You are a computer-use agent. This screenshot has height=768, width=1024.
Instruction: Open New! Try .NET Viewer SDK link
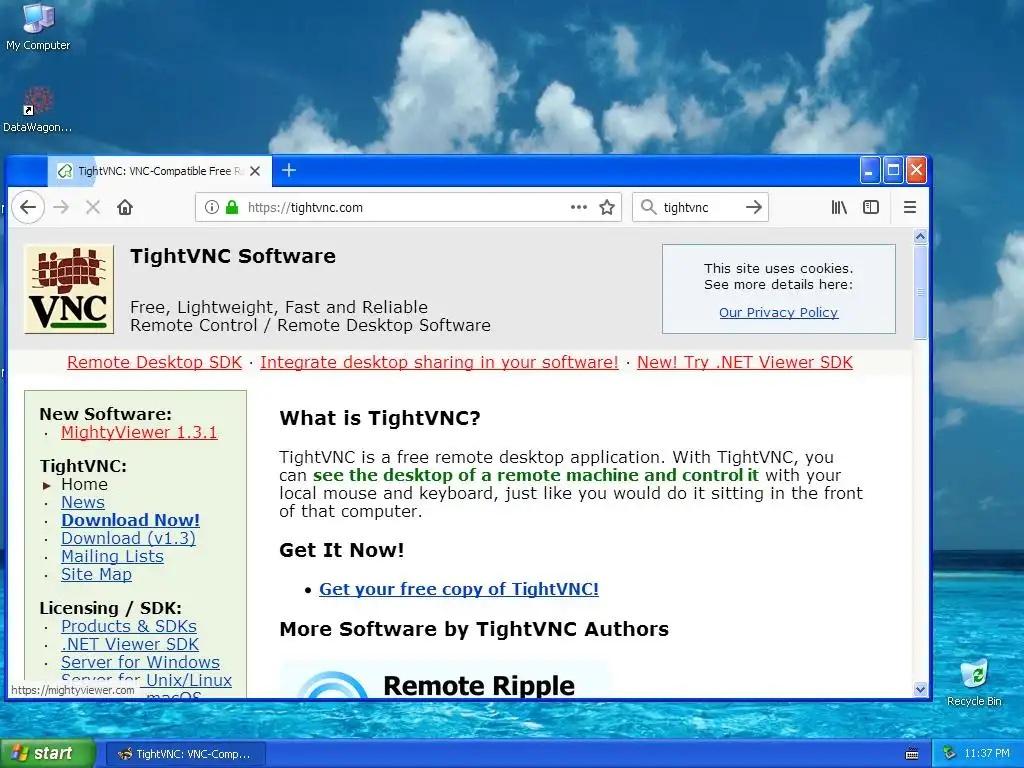744,362
